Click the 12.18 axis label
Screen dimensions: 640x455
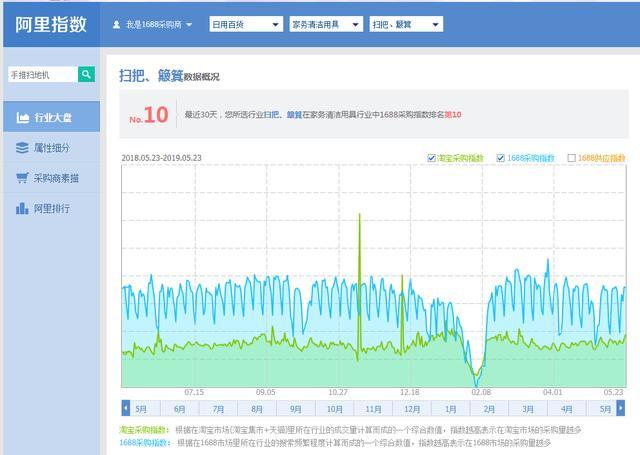coord(409,392)
